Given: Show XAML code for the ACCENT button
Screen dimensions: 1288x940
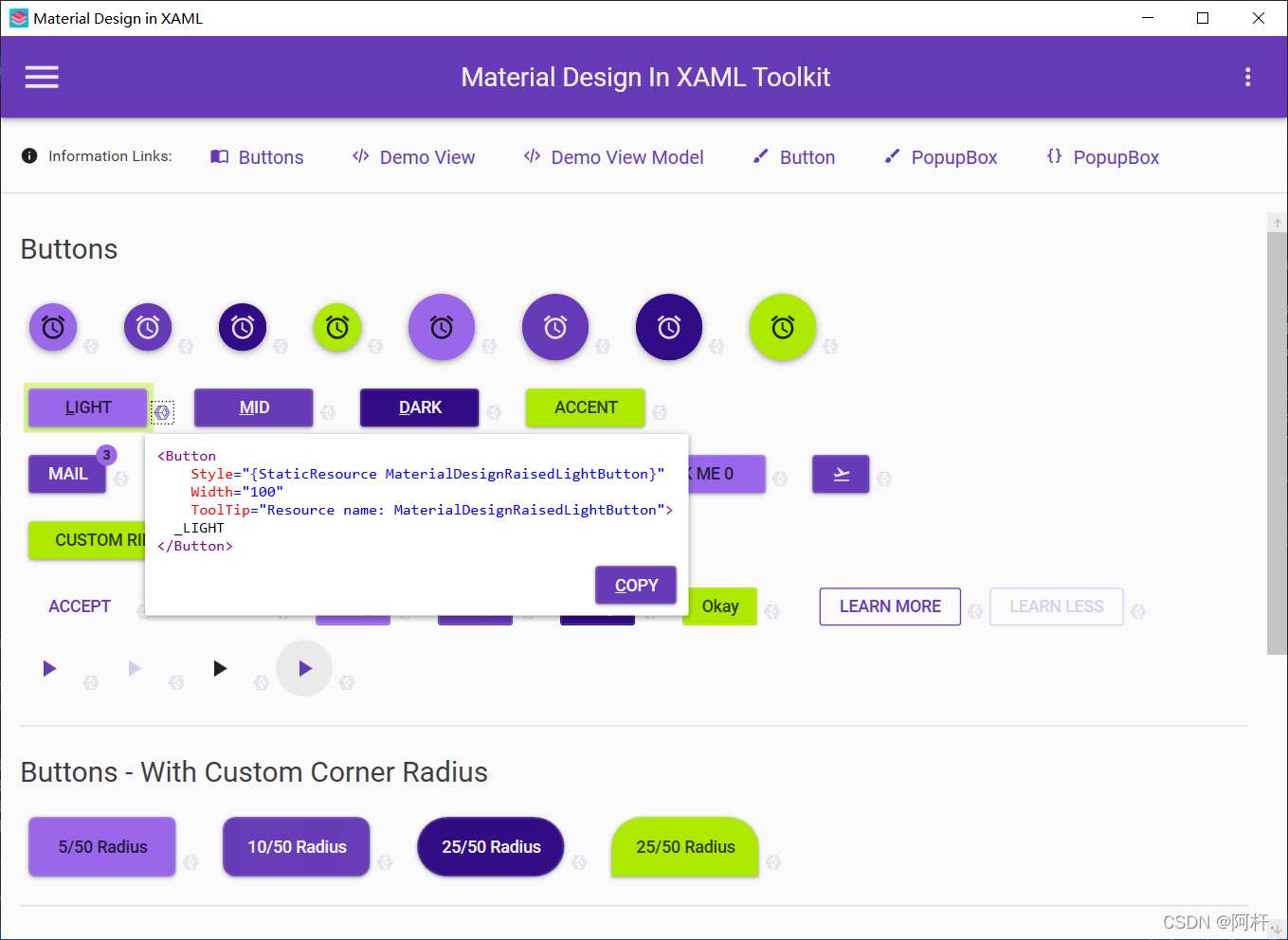Looking at the screenshot, I should 660,412.
